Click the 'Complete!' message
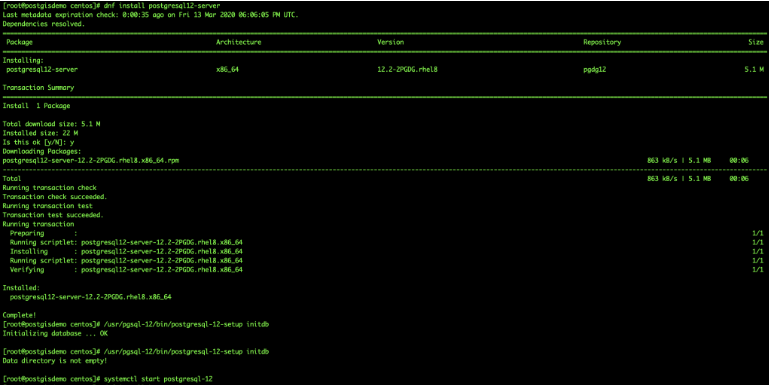 [x=19, y=315]
